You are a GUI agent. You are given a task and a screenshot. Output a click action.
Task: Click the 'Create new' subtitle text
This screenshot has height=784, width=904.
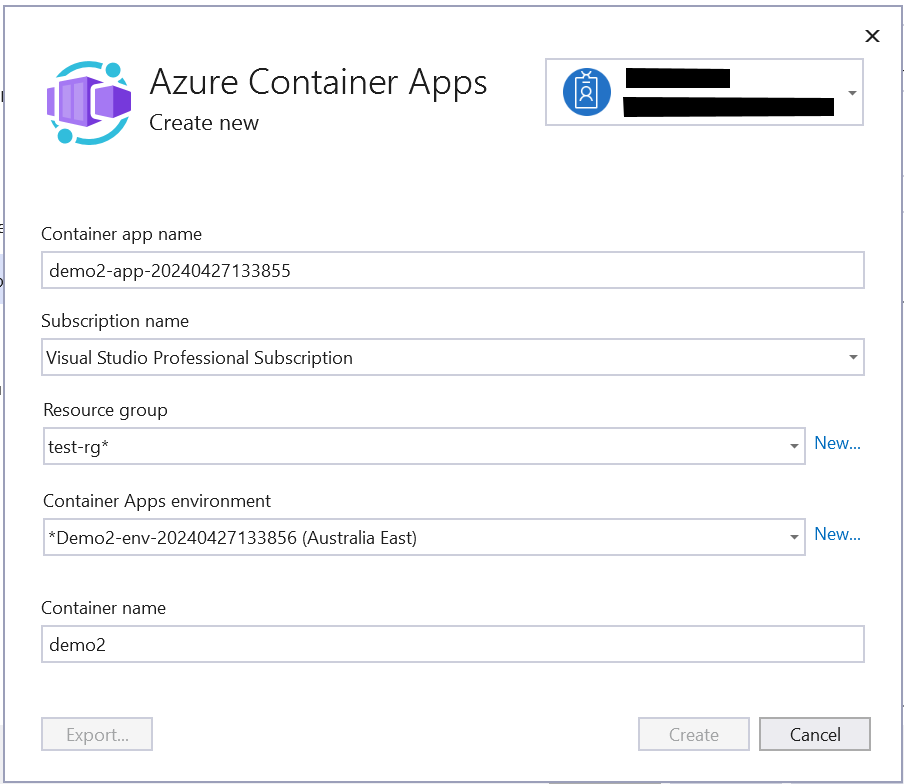[204, 123]
